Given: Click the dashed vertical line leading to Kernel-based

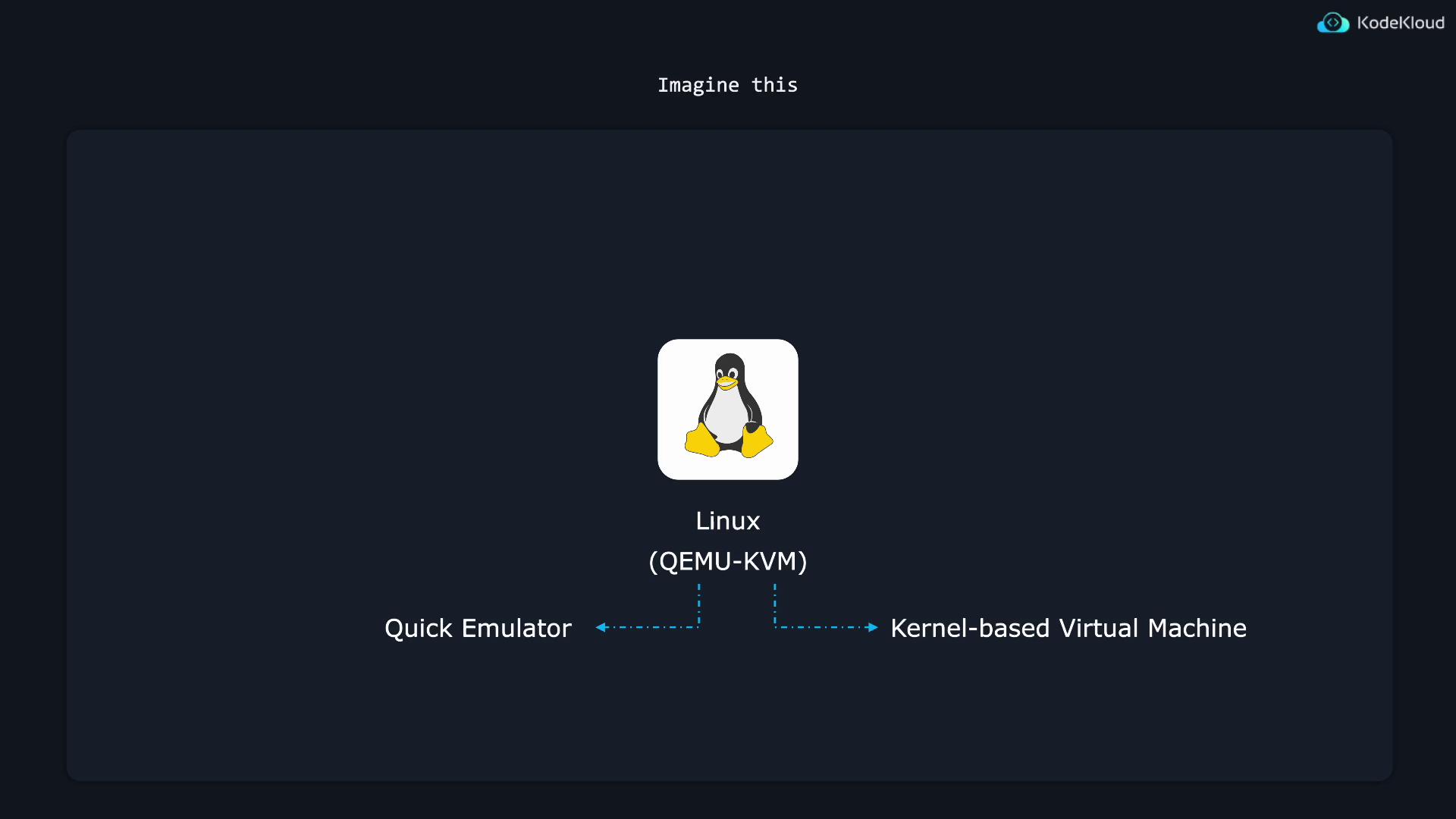Looking at the screenshot, I should point(774,604).
